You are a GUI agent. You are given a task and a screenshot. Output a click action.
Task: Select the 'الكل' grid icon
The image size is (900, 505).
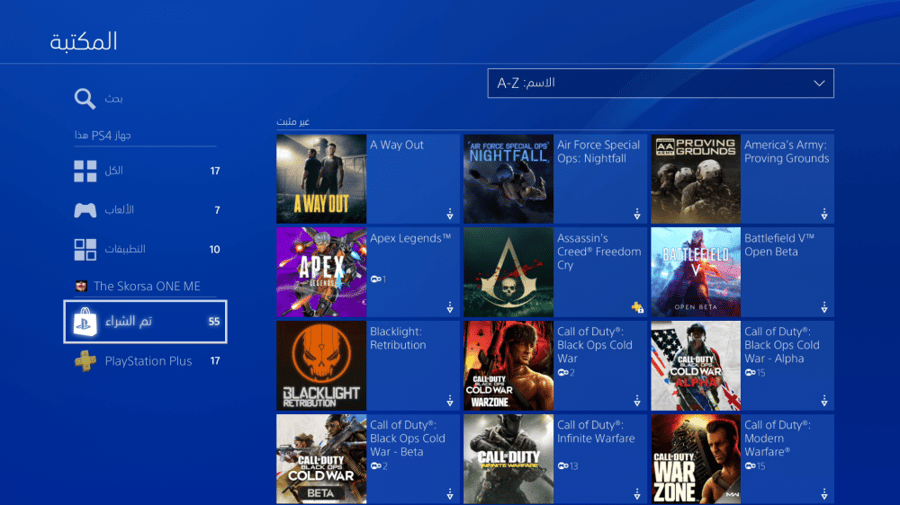[85, 171]
